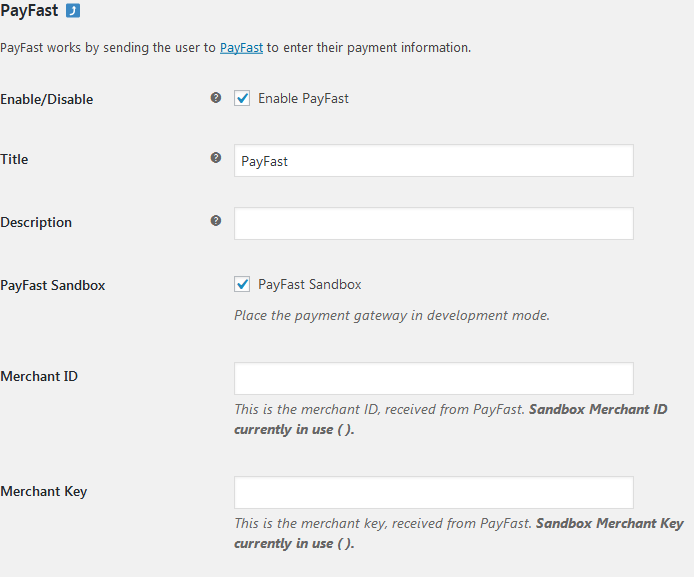Screen dimensions: 694x577
Task: Click inside the Merchant ID input box
Action: tap(434, 378)
